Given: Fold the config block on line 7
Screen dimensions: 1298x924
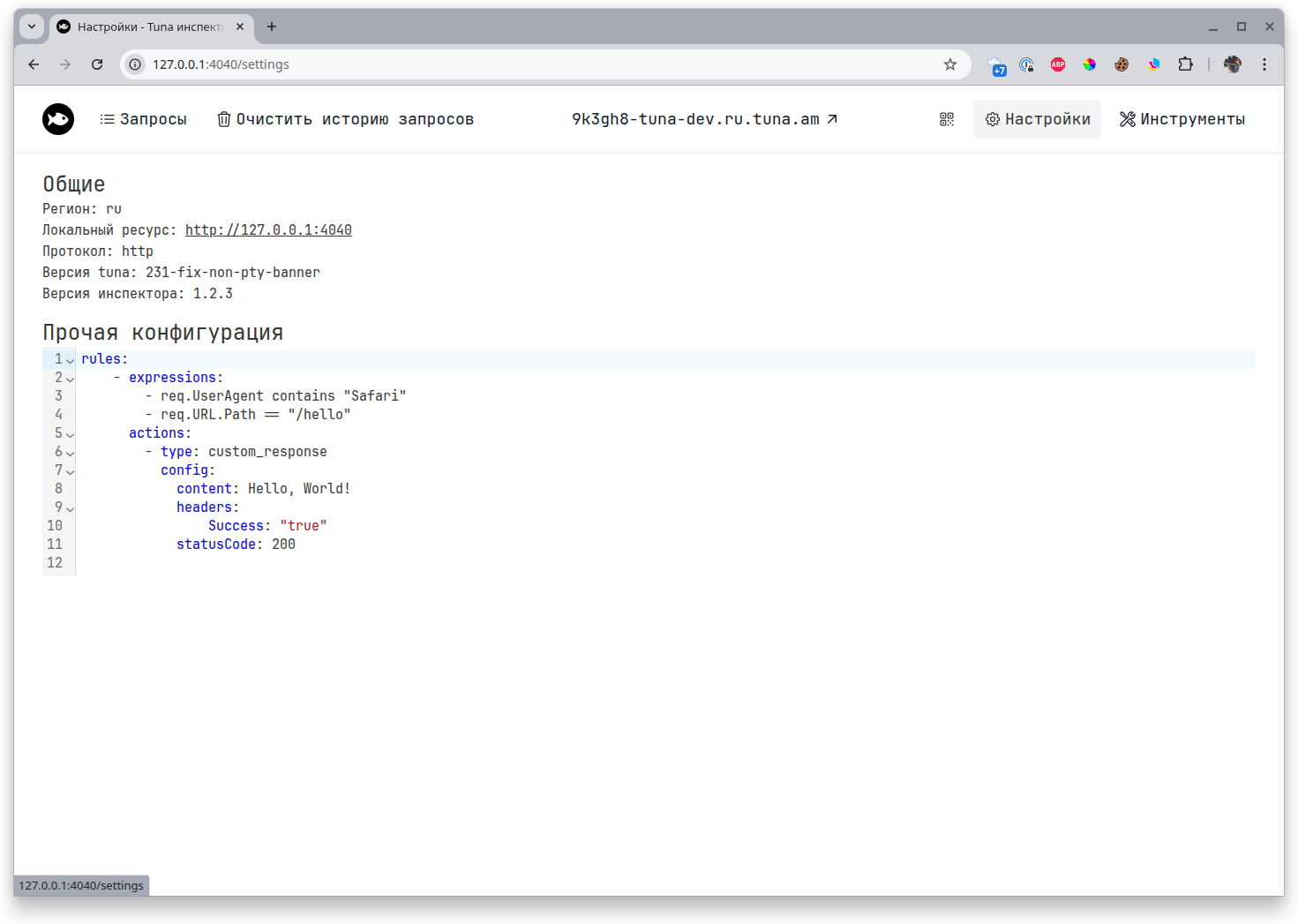Looking at the screenshot, I should coord(70,471).
